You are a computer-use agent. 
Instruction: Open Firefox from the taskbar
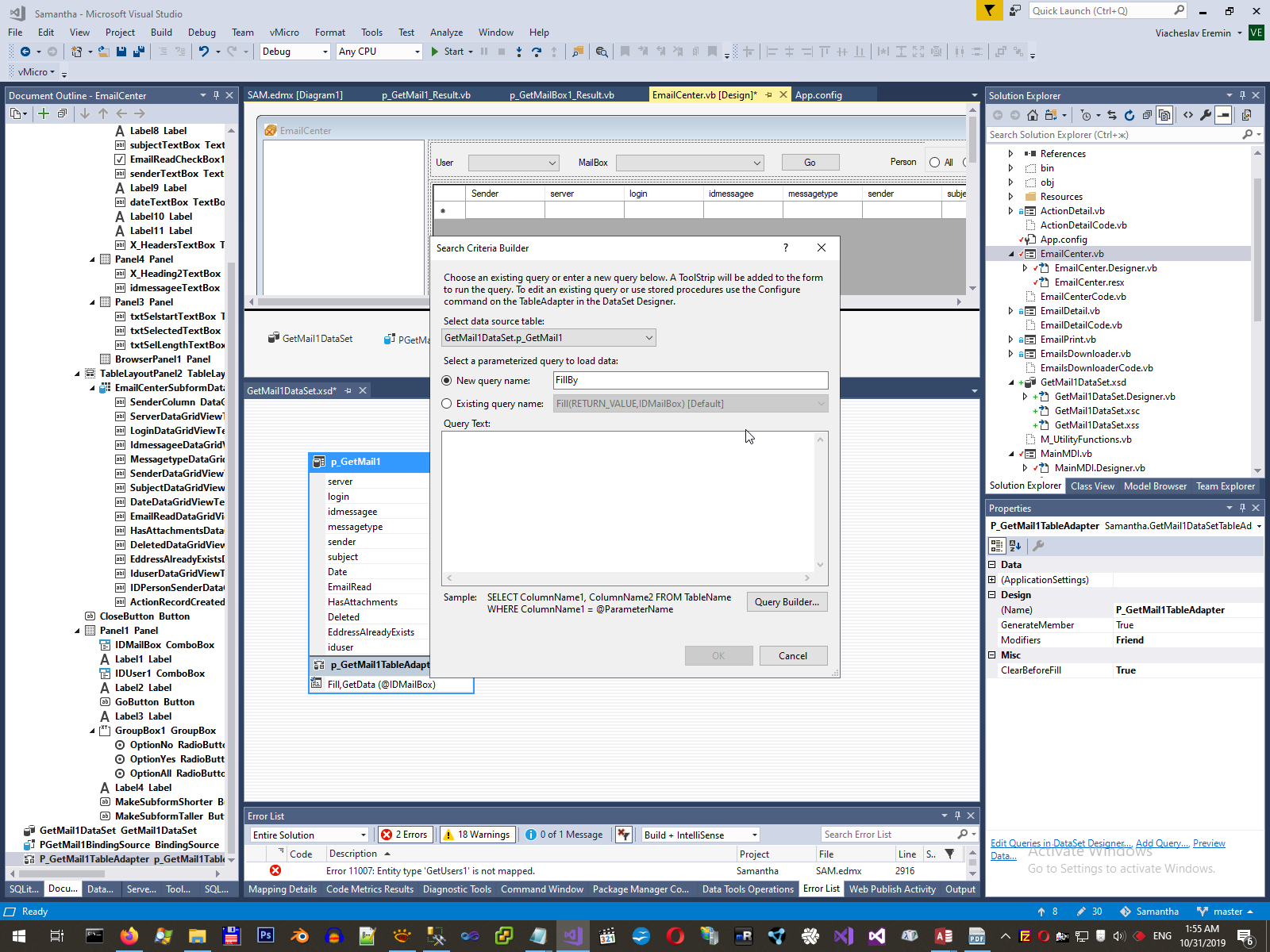click(x=129, y=936)
